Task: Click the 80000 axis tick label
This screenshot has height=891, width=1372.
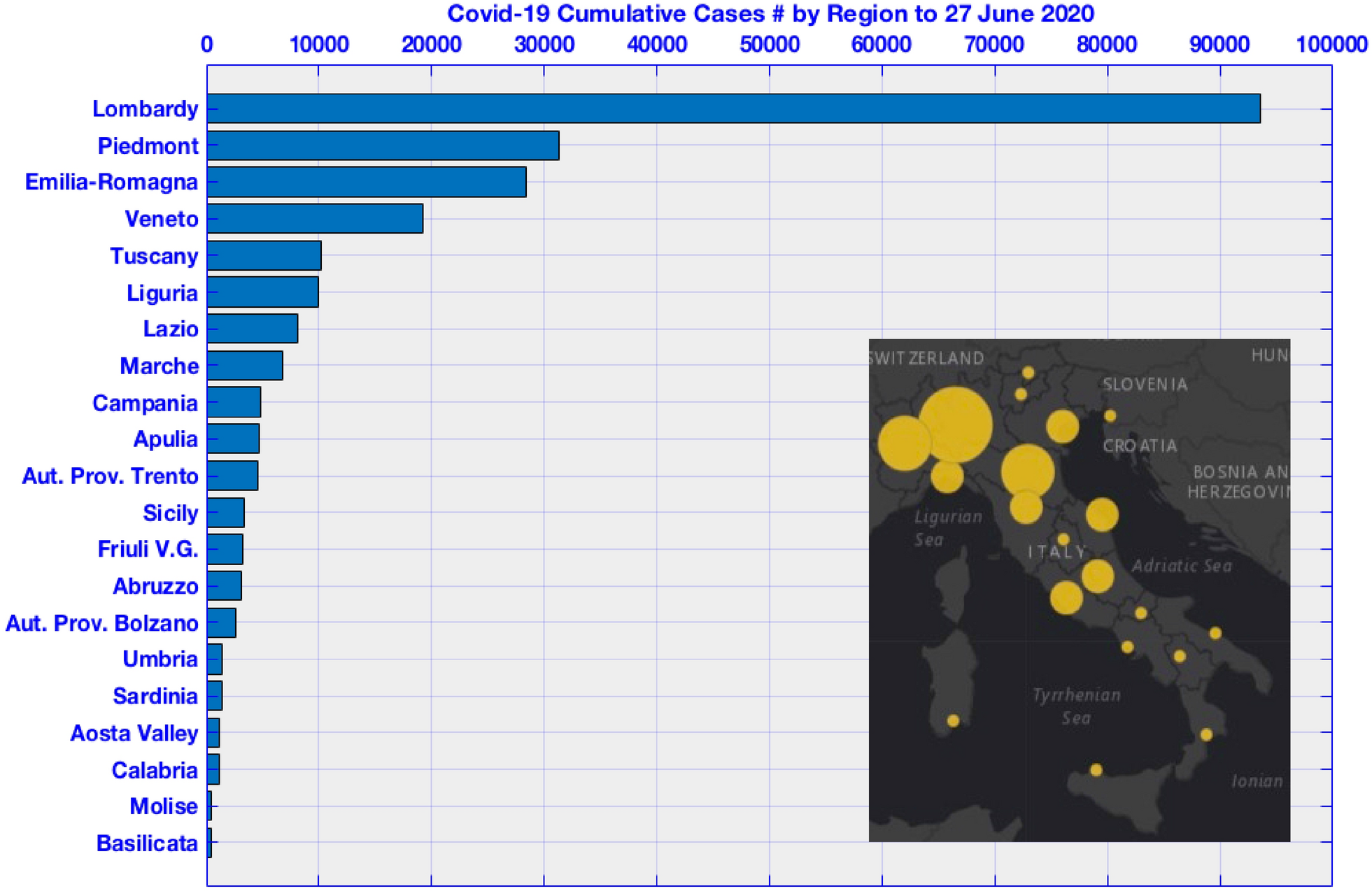Action: point(1107,45)
